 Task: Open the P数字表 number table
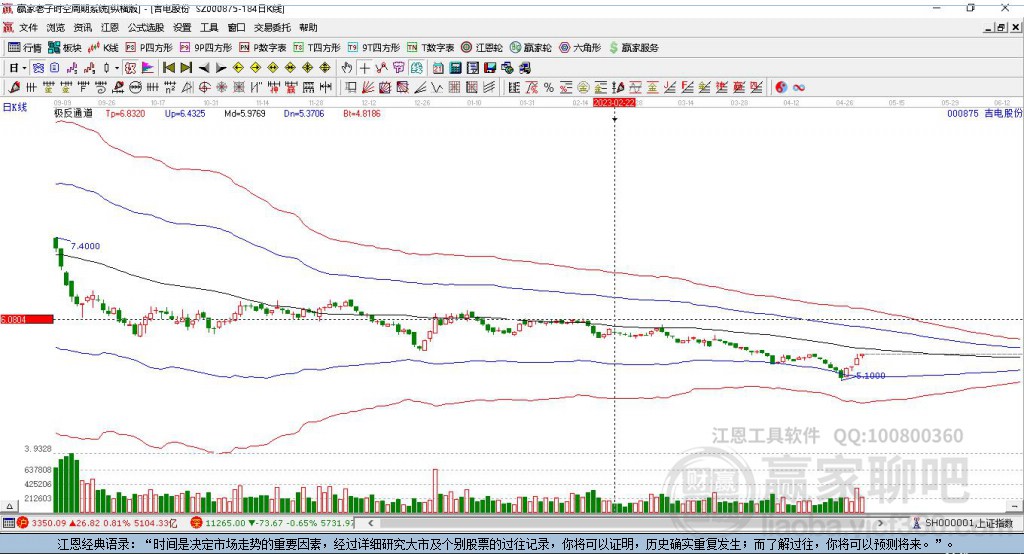click(x=263, y=48)
